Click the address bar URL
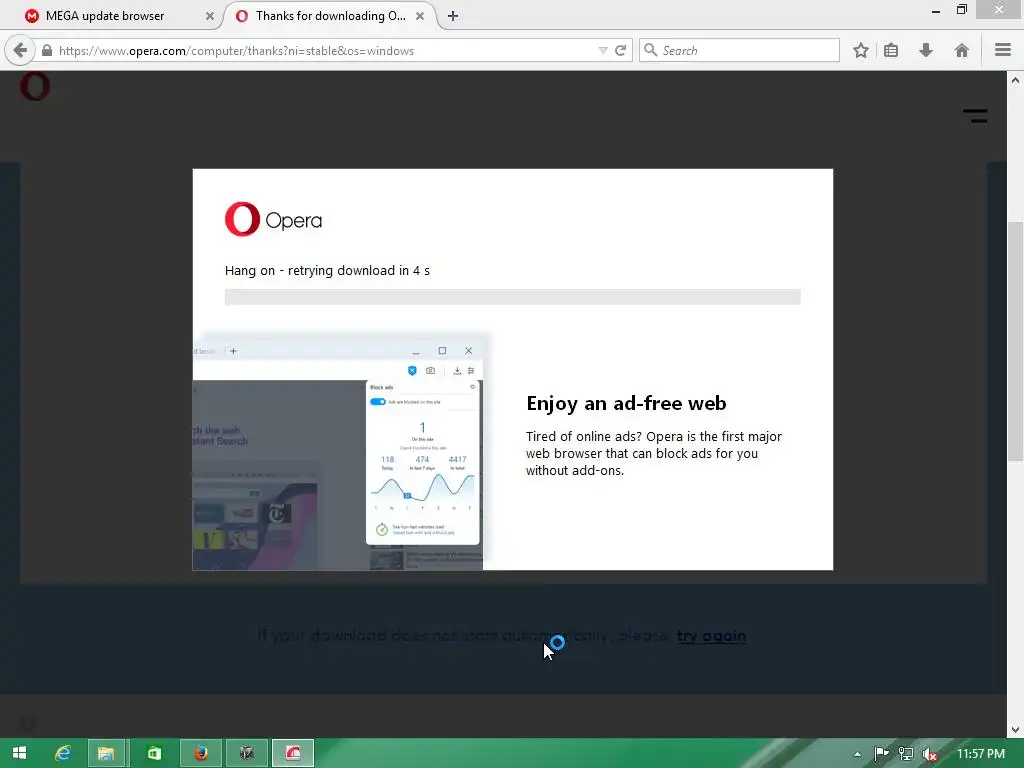This screenshot has width=1024, height=768. click(236, 51)
